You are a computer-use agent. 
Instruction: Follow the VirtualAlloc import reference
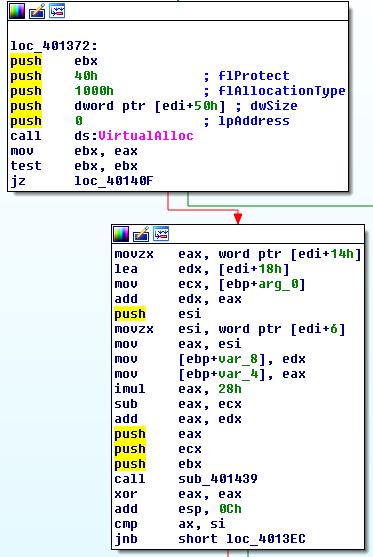(146, 136)
